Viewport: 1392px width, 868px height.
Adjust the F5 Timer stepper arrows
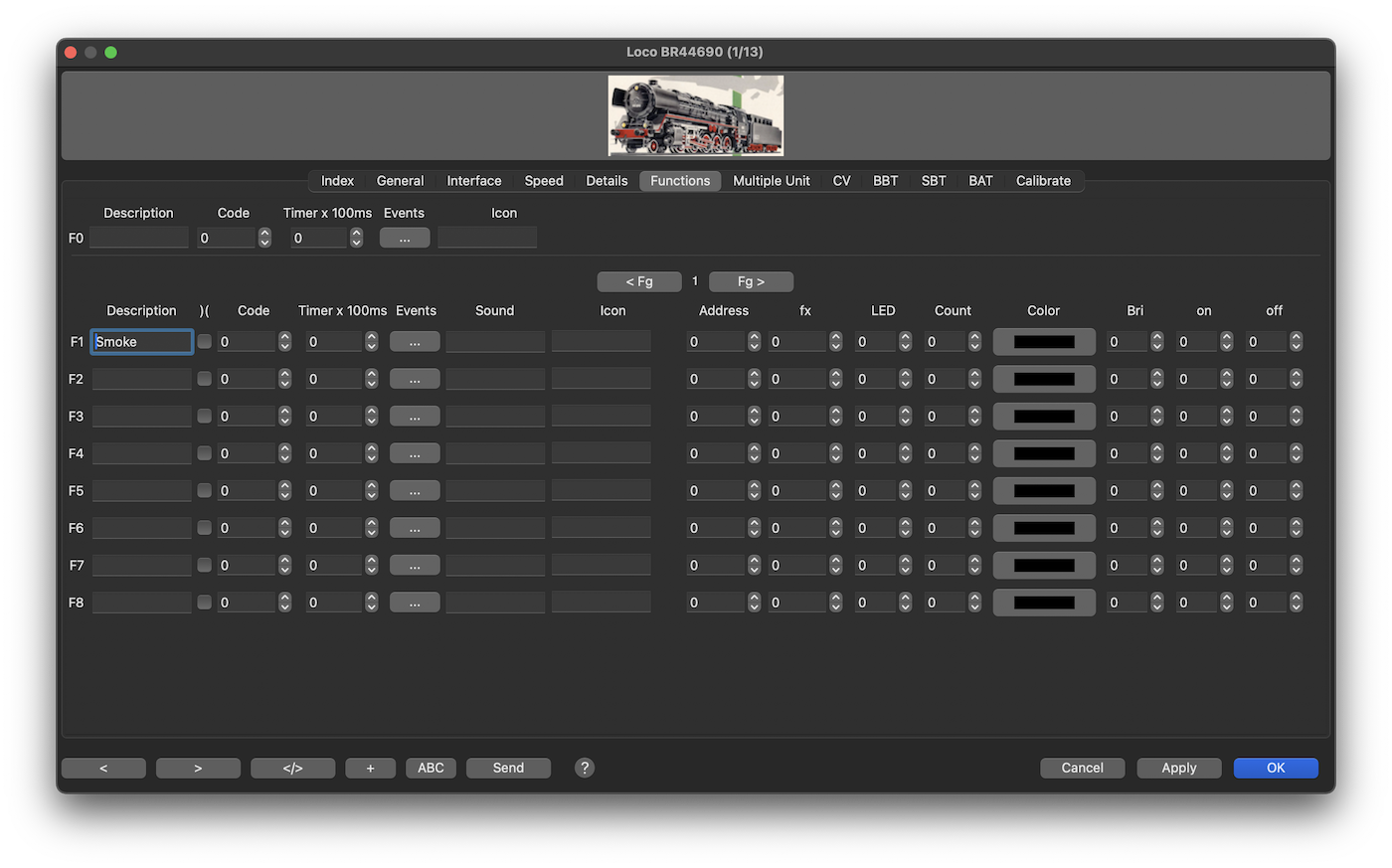point(371,491)
